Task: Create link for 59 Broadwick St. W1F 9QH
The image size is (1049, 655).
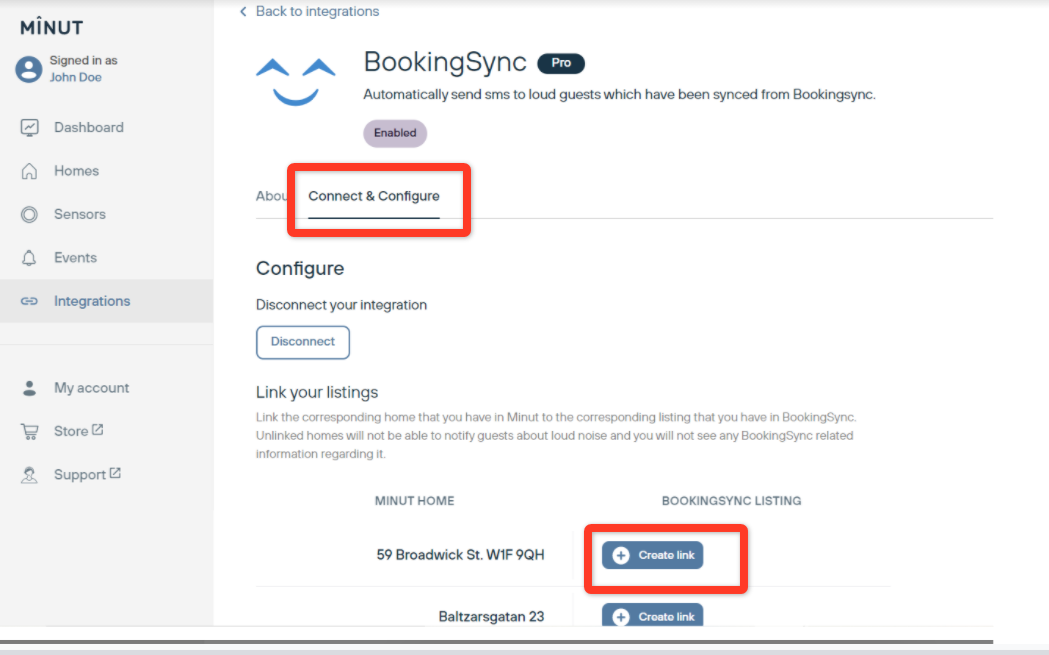Action: 652,555
